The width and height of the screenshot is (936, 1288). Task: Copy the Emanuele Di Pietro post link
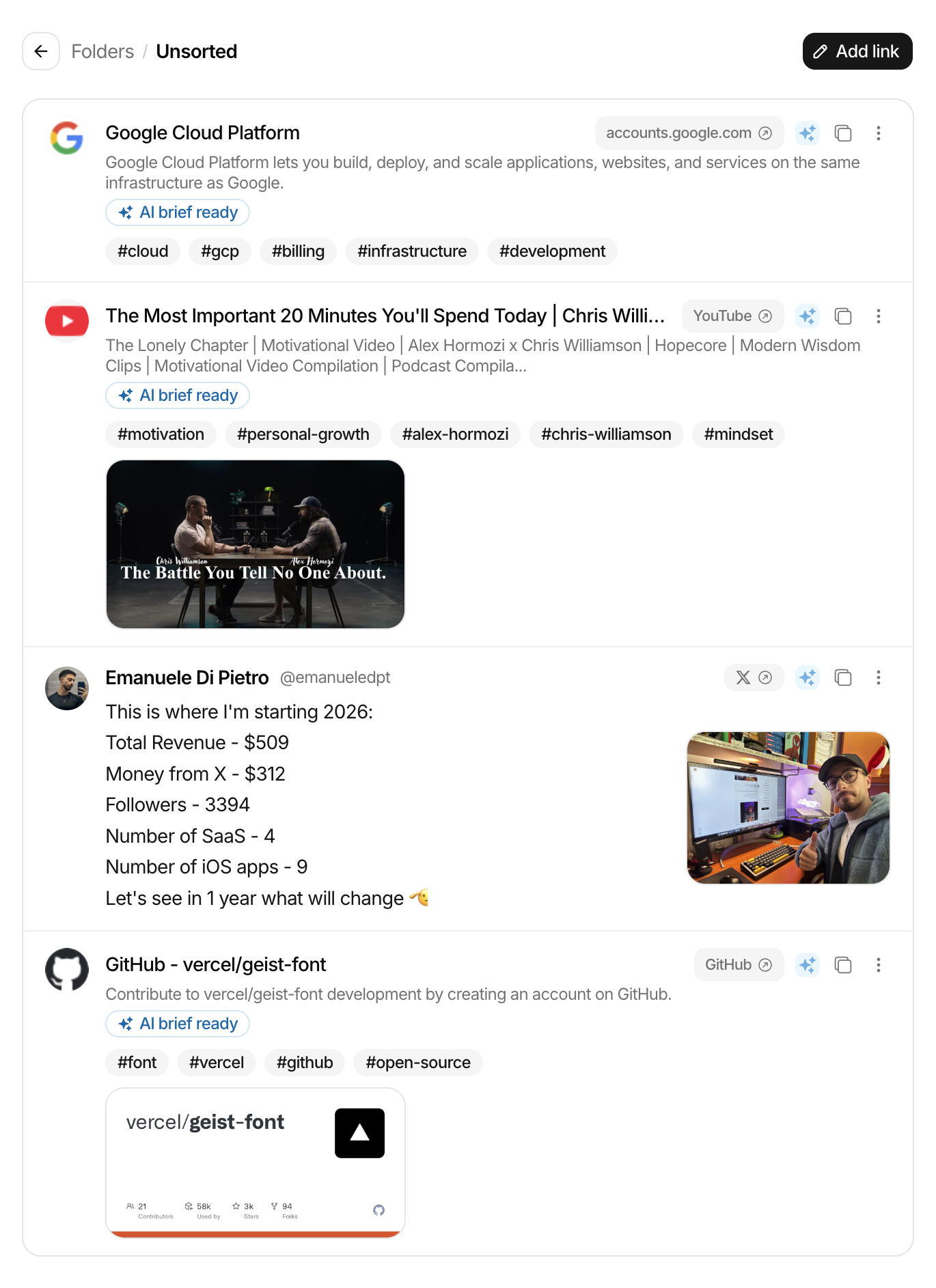pos(843,677)
